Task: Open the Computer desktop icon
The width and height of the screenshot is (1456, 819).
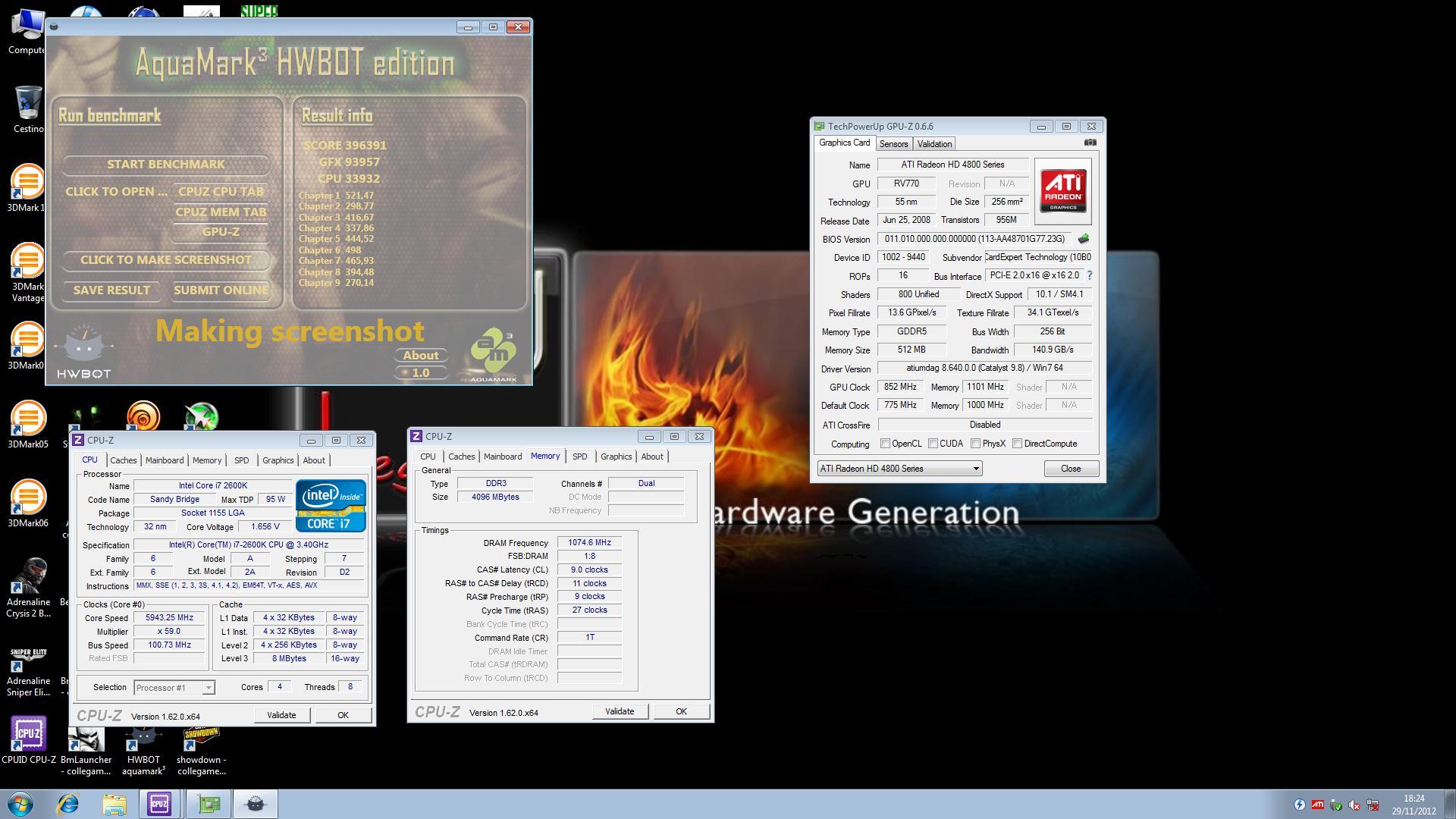Action: click(27, 30)
